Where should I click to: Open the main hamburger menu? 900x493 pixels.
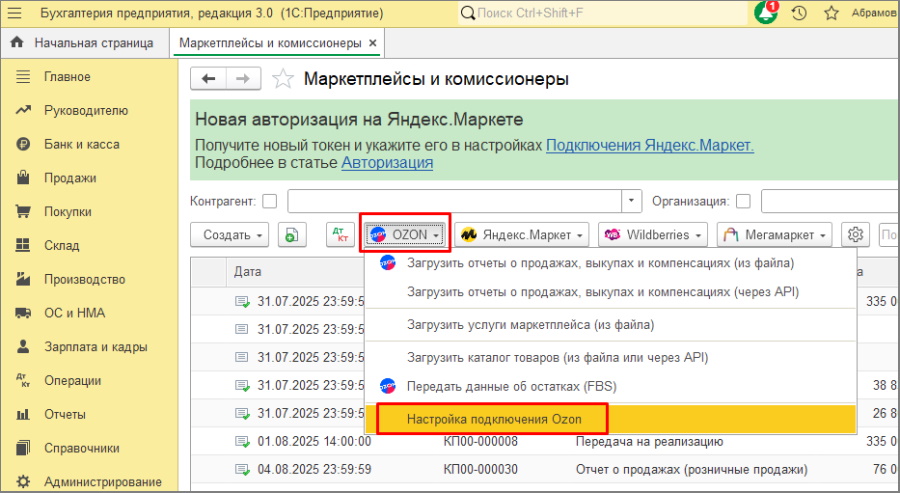[14, 13]
